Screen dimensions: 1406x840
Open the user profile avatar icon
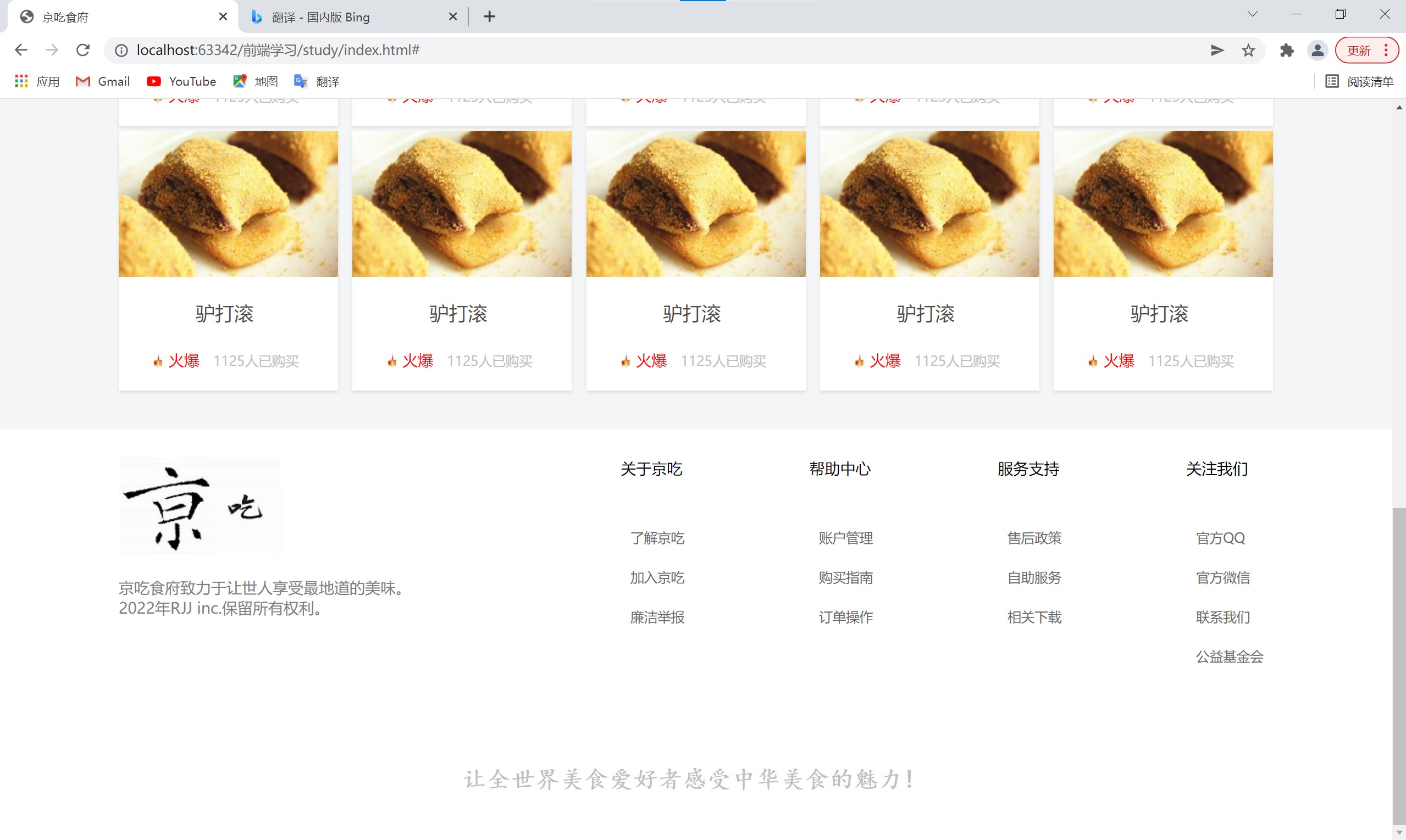(1317, 51)
